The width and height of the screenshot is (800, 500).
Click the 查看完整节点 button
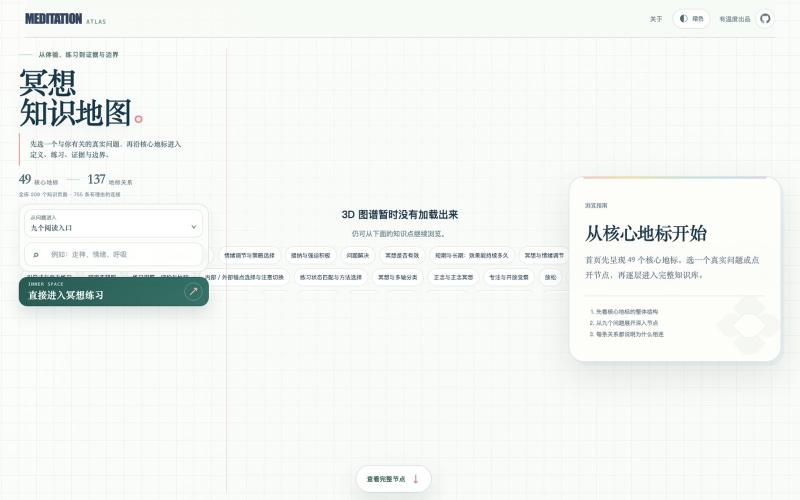pos(393,479)
